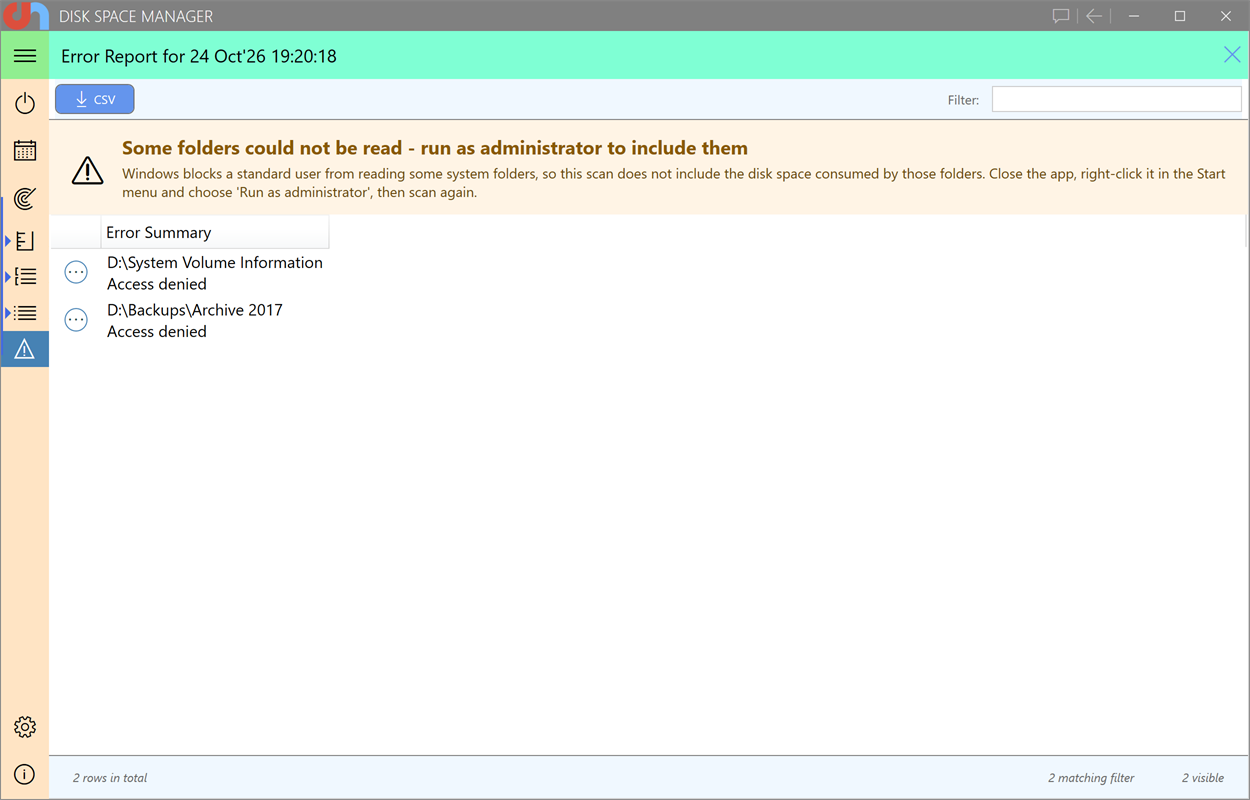Image resolution: width=1250 pixels, height=800 pixels.
Task: Open details for D:\System Volume Information row
Action: coord(76,272)
